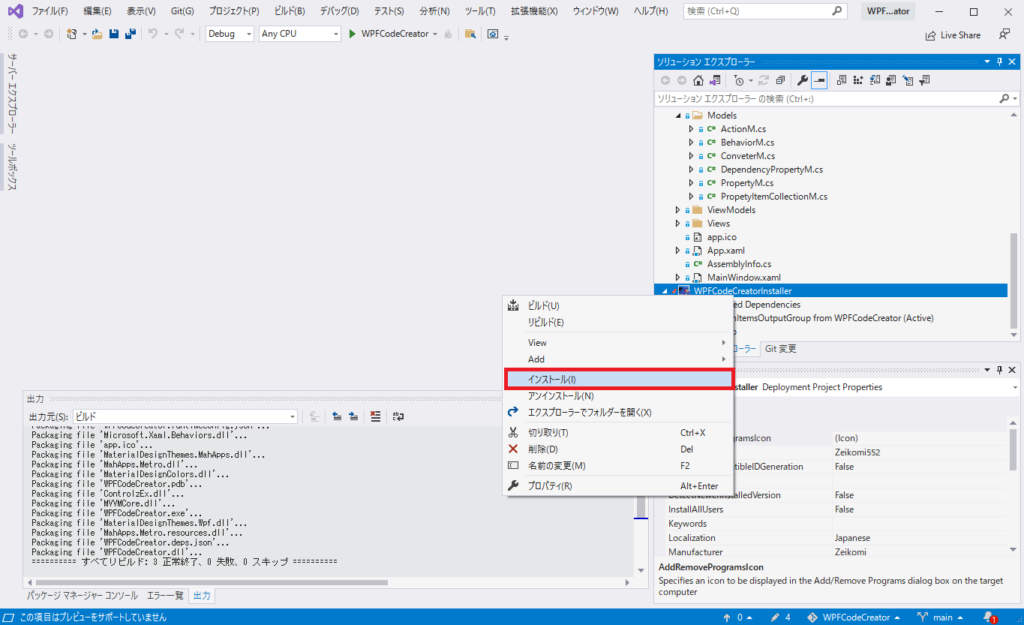Image resolution: width=1024 pixels, height=625 pixels.
Task: Click the Save All toolbar icon
Action: [131, 34]
